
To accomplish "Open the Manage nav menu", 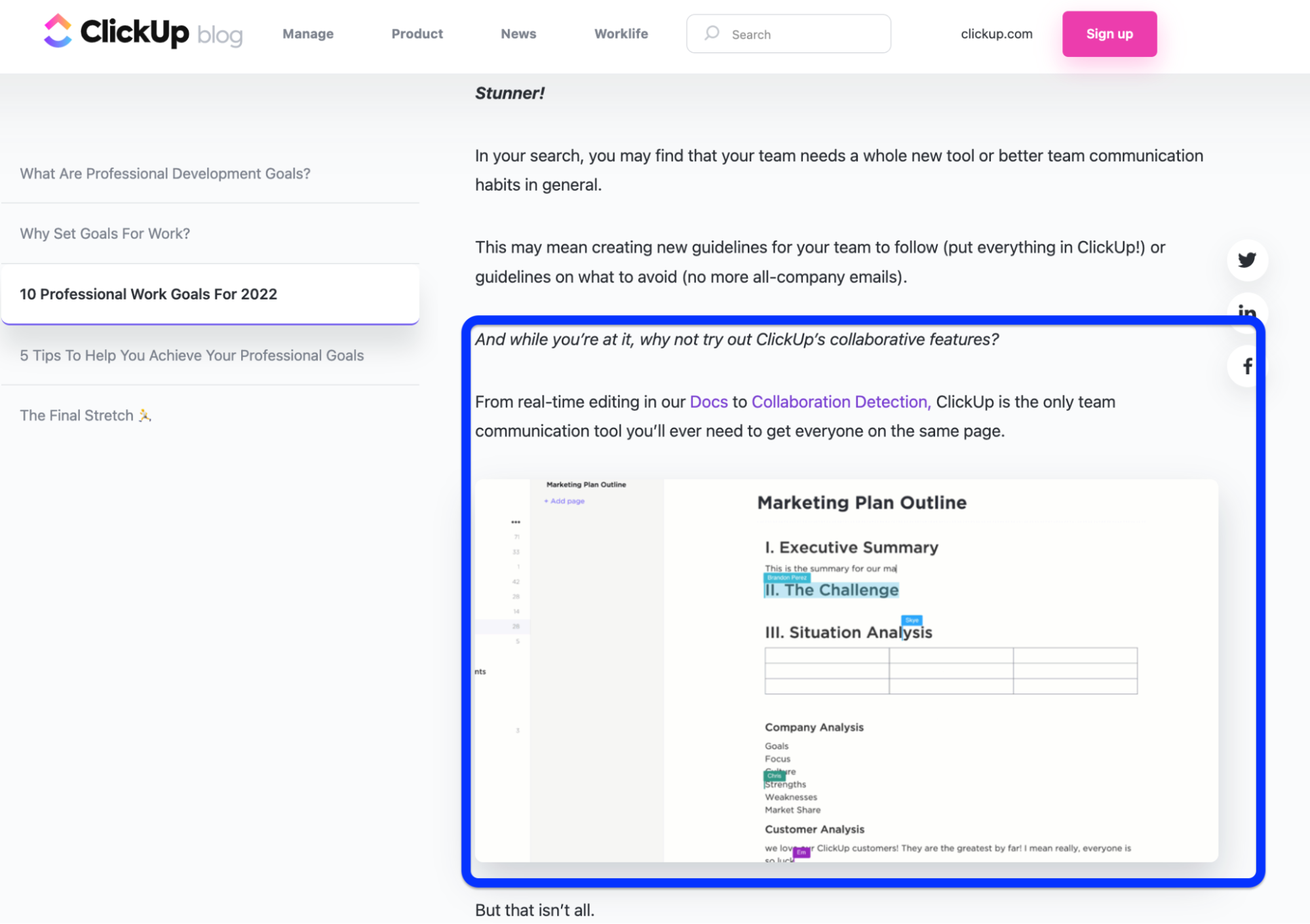I will coord(308,33).
